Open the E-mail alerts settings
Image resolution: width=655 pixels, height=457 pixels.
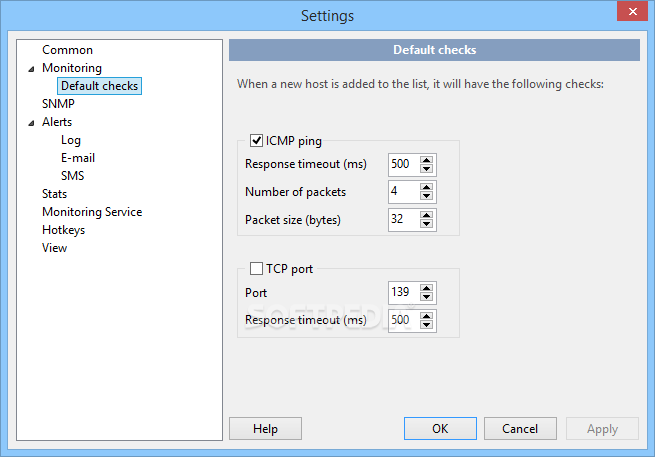pos(78,158)
